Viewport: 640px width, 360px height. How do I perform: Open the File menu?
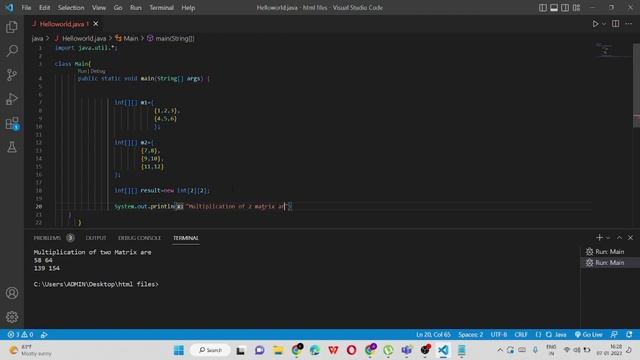(26, 7)
